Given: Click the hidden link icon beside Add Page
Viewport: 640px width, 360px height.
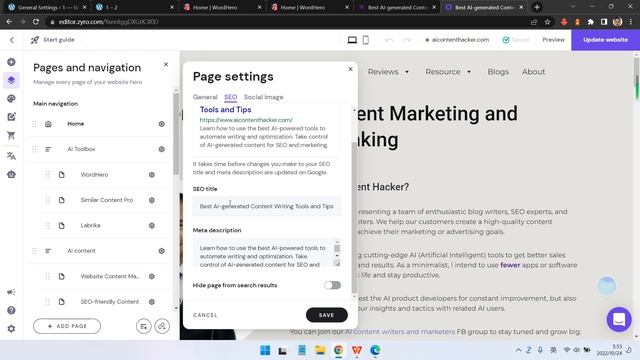Looking at the screenshot, I should (x=162, y=326).
